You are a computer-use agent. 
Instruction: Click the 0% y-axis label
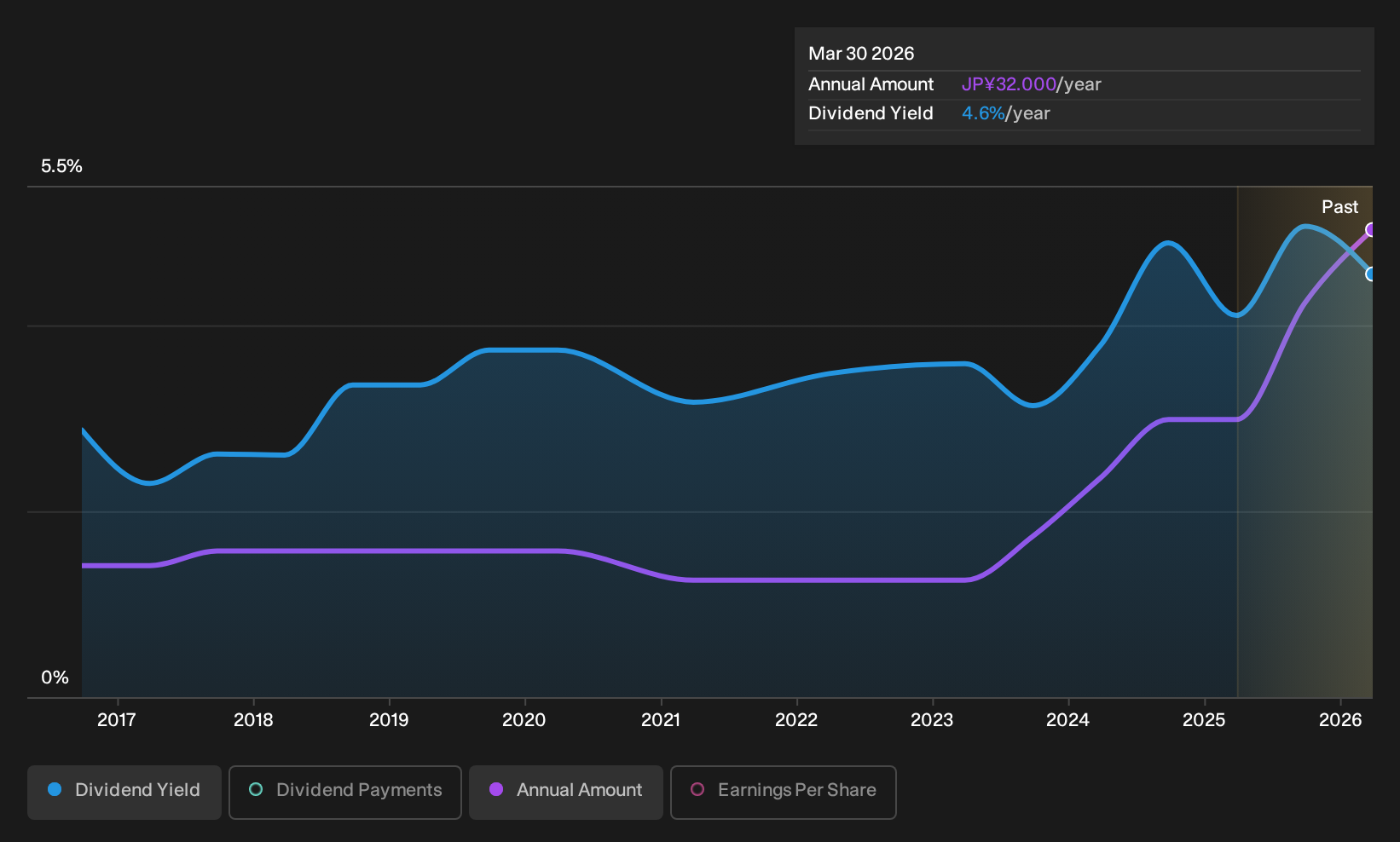pyautogui.click(x=55, y=678)
